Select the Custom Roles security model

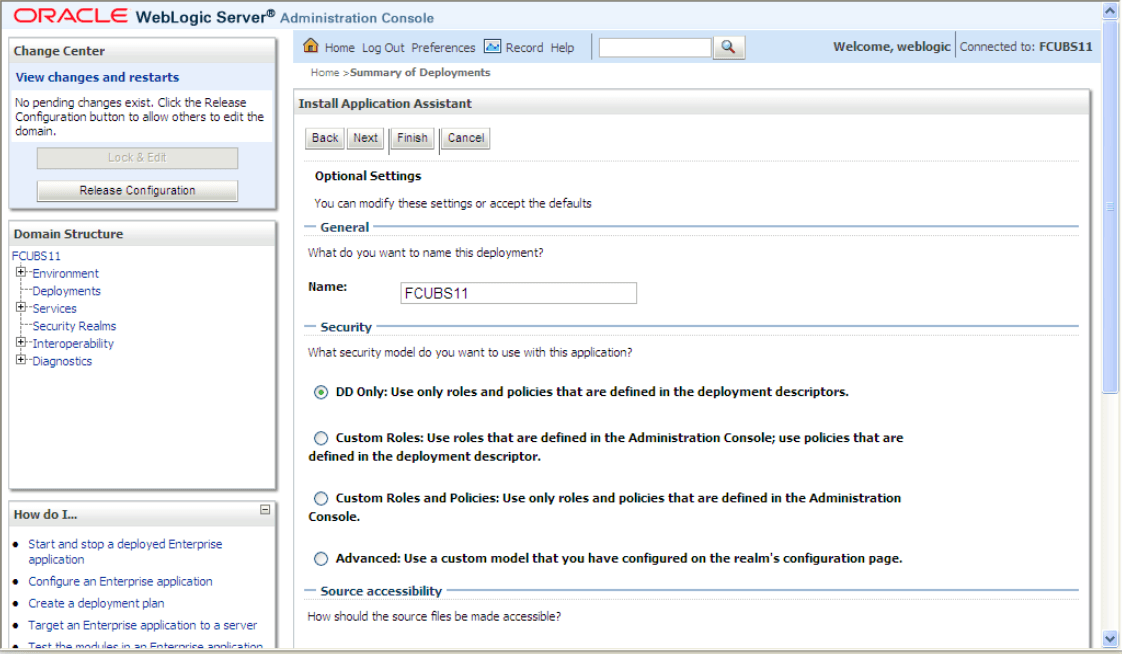pyautogui.click(x=321, y=438)
